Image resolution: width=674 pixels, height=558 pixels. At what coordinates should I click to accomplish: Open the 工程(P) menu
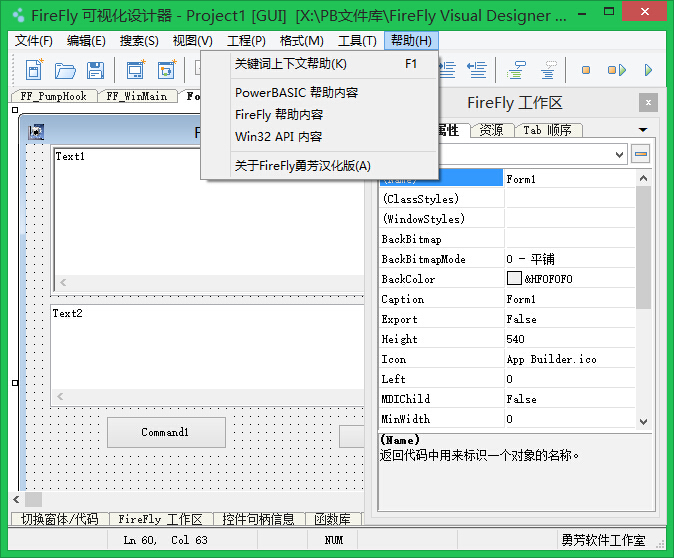click(246, 41)
